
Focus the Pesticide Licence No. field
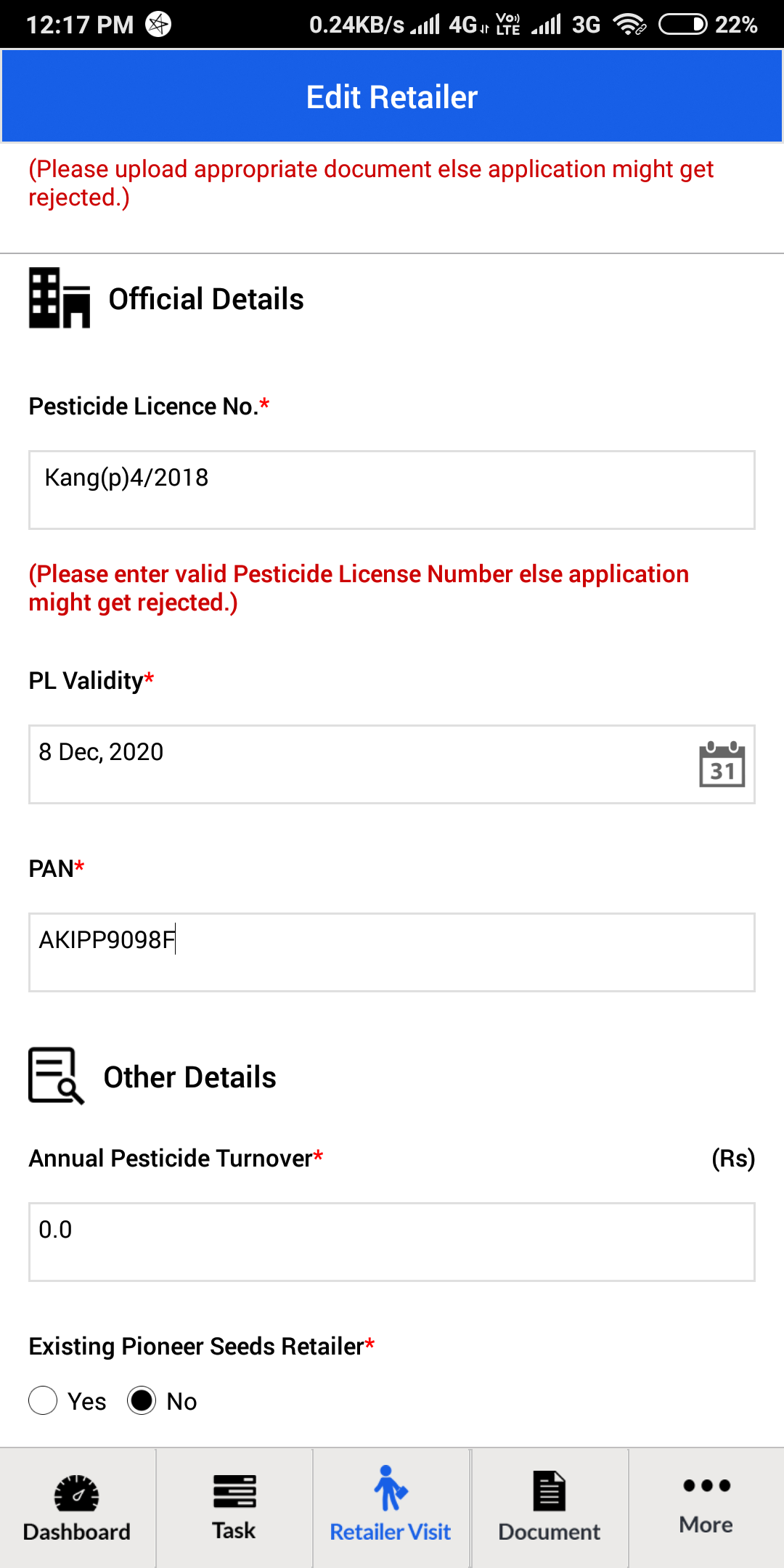pyautogui.click(x=392, y=490)
